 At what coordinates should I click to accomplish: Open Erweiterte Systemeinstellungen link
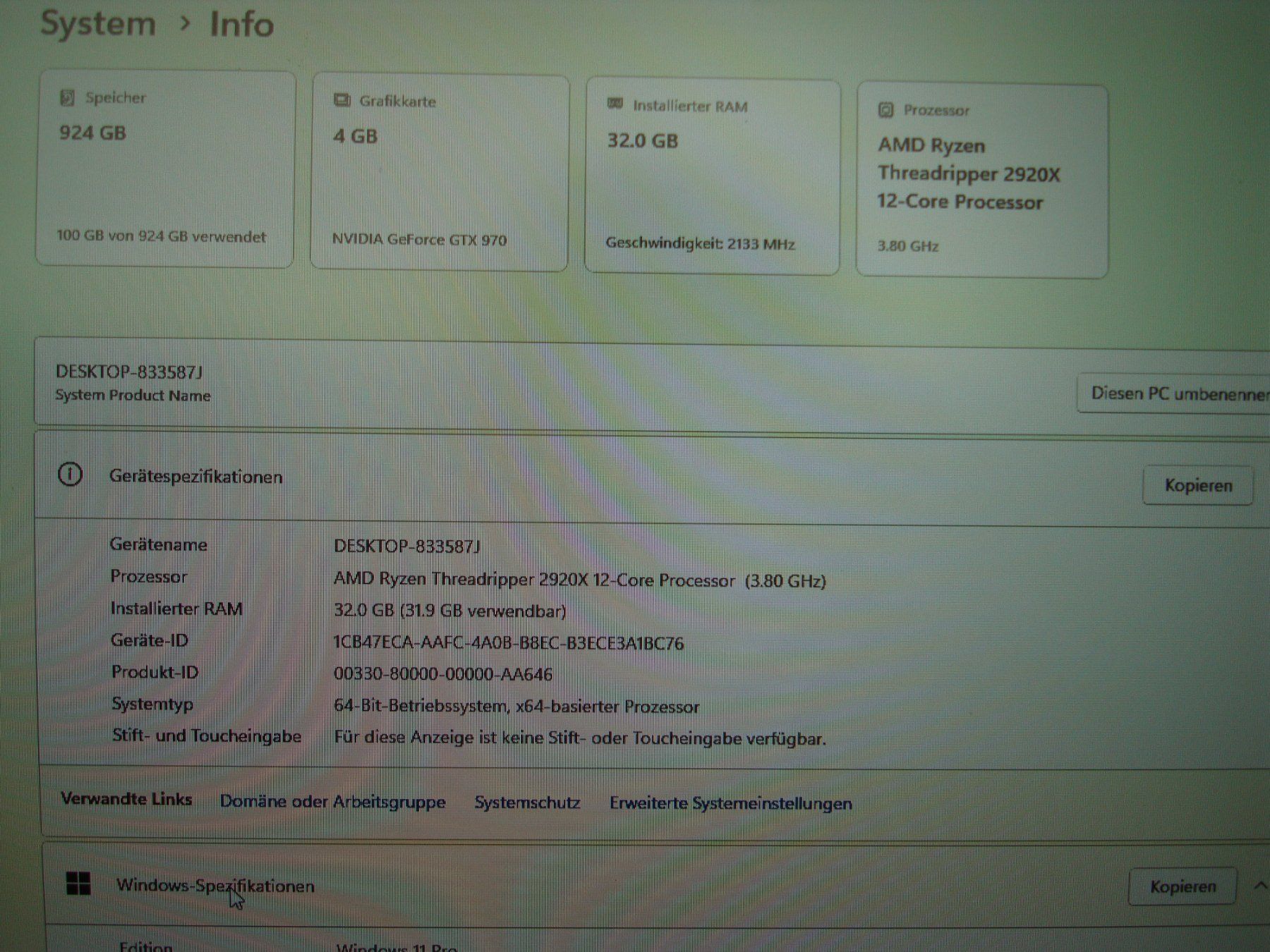coord(730,803)
